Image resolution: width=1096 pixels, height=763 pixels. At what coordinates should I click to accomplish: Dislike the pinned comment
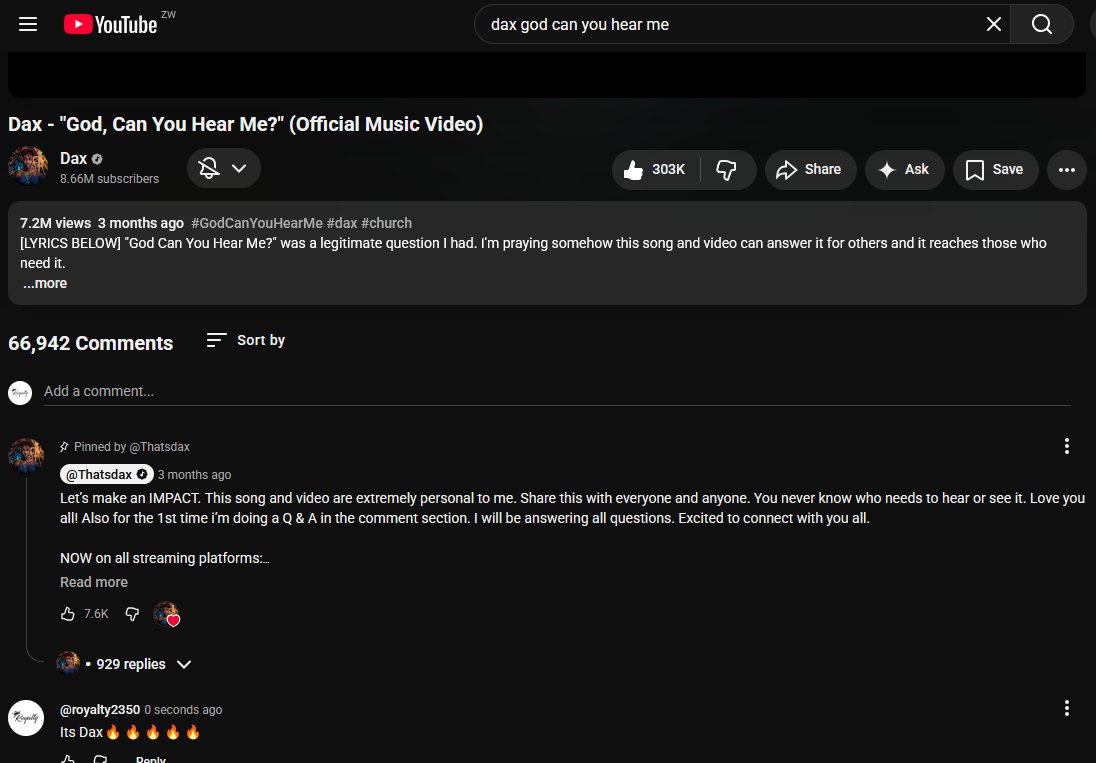[x=132, y=613]
